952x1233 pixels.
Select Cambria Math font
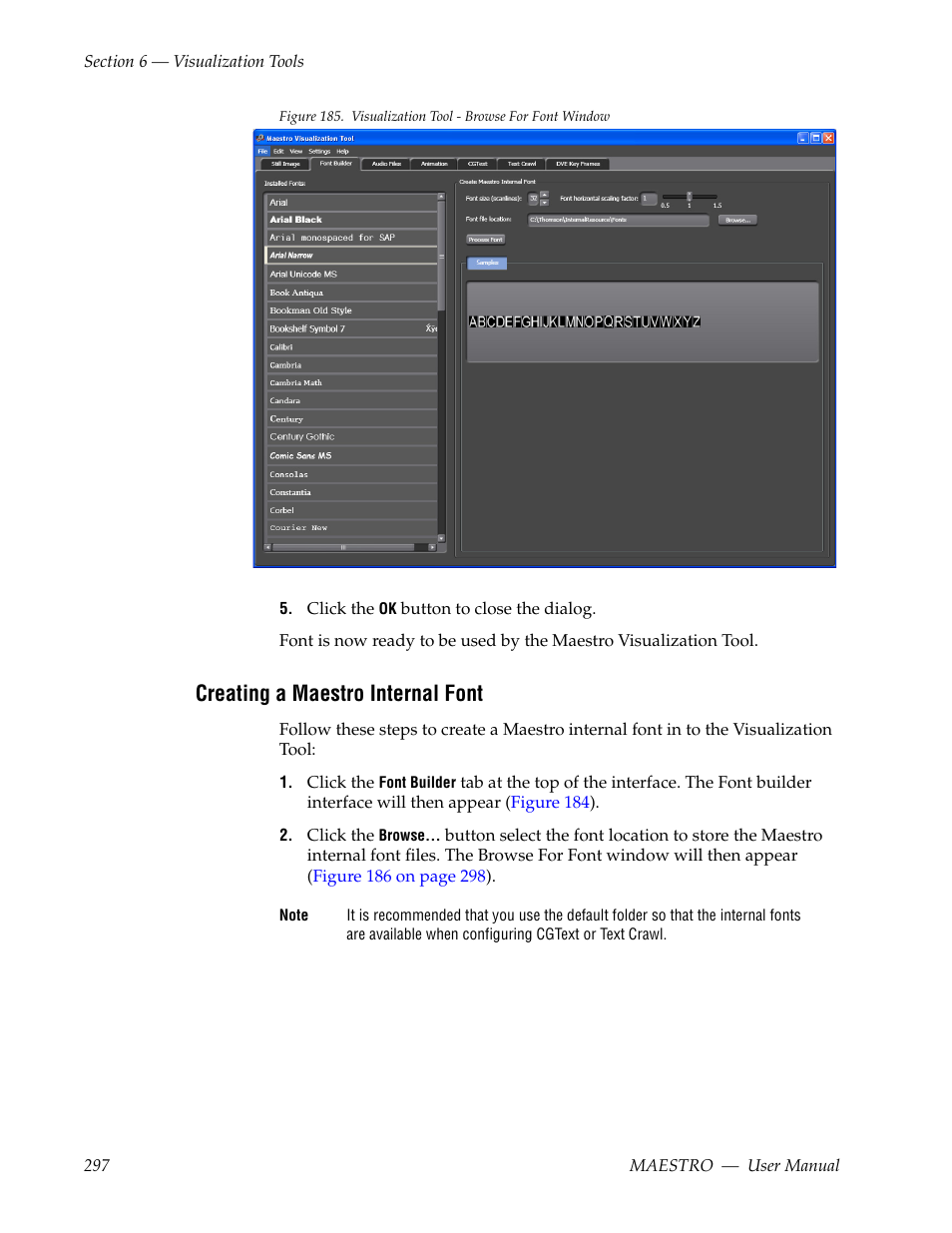pos(351,382)
